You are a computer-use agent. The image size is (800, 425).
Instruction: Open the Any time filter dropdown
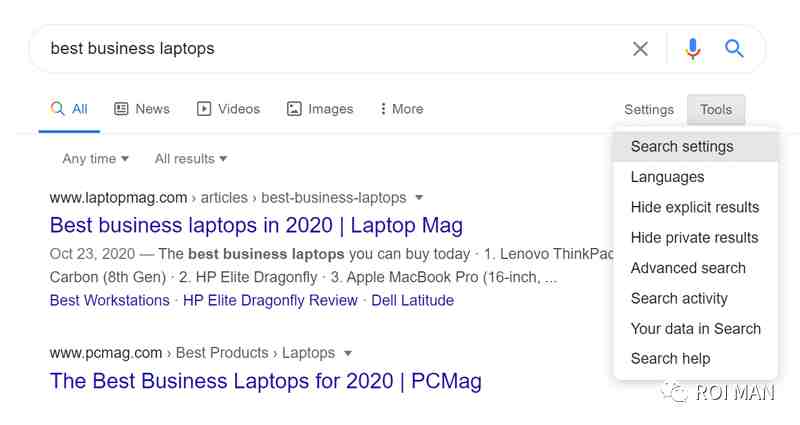[95, 159]
